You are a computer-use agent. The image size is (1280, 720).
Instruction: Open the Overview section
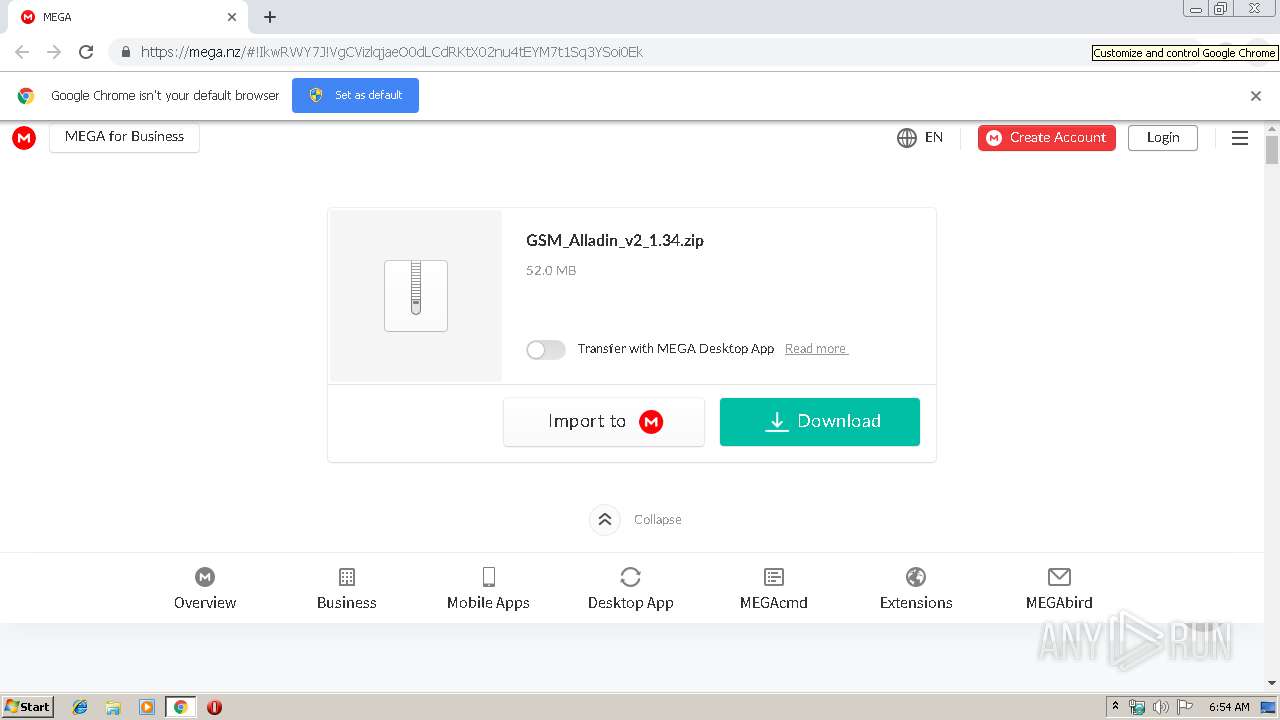(x=205, y=588)
